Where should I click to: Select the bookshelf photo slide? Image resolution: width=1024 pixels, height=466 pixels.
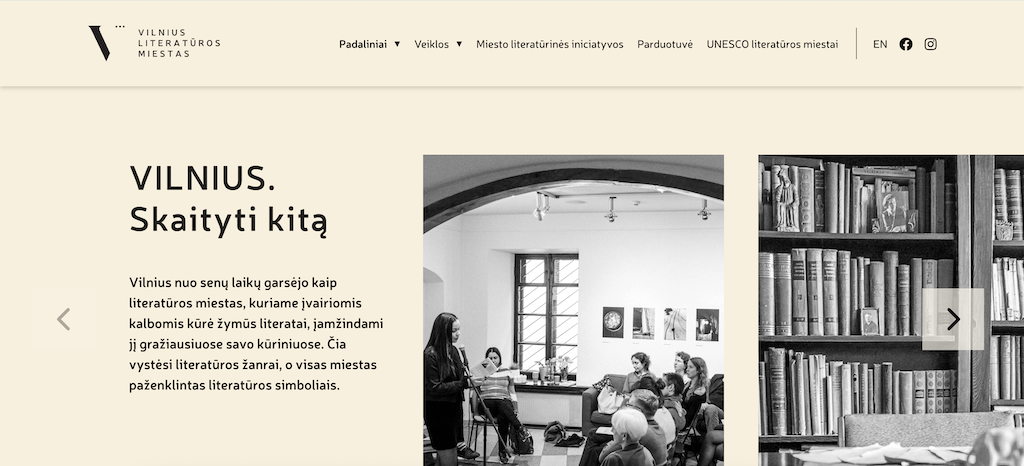pyautogui.click(x=891, y=311)
